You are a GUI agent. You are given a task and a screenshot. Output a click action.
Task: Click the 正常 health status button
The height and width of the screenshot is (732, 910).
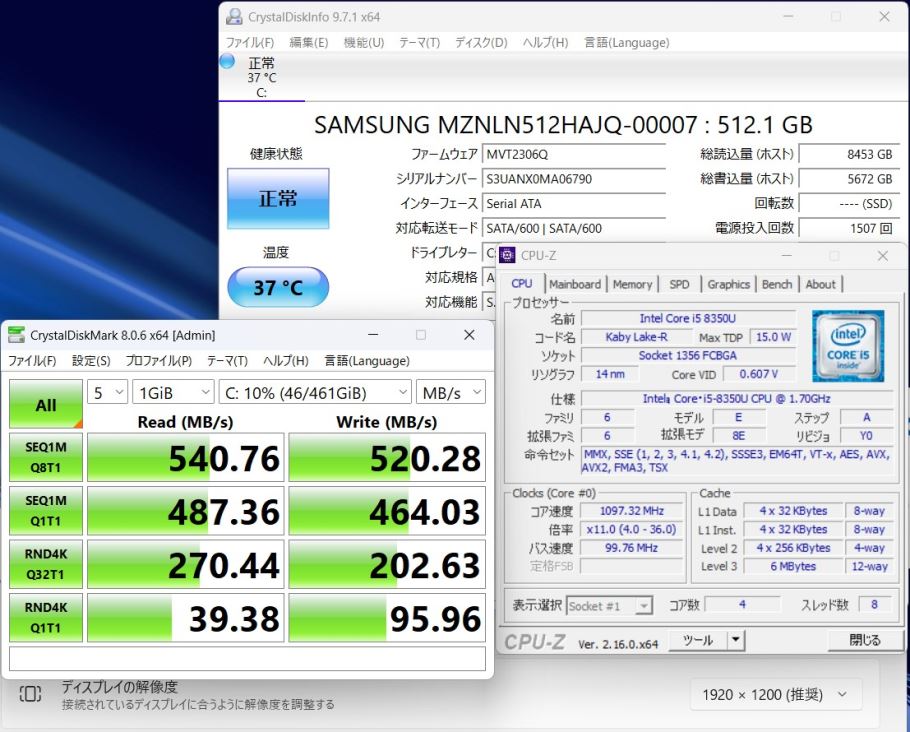click(278, 198)
